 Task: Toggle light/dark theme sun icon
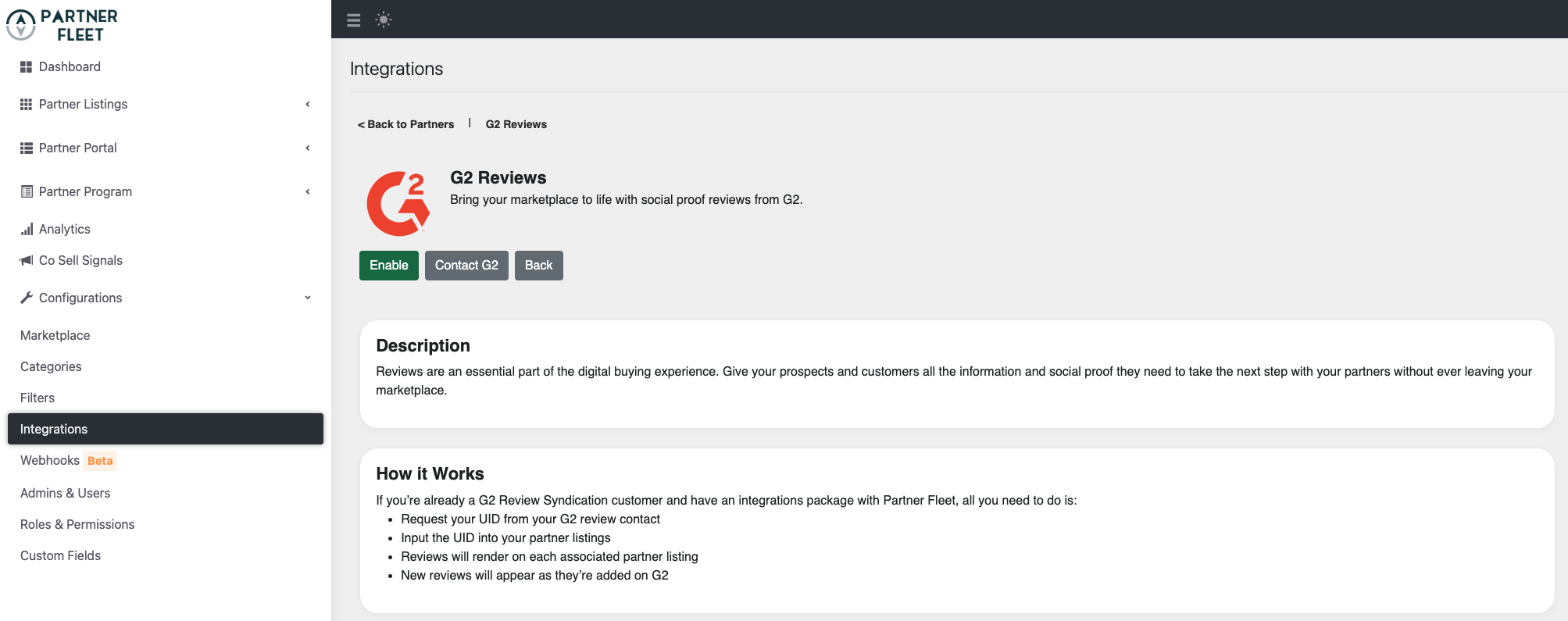tap(384, 20)
